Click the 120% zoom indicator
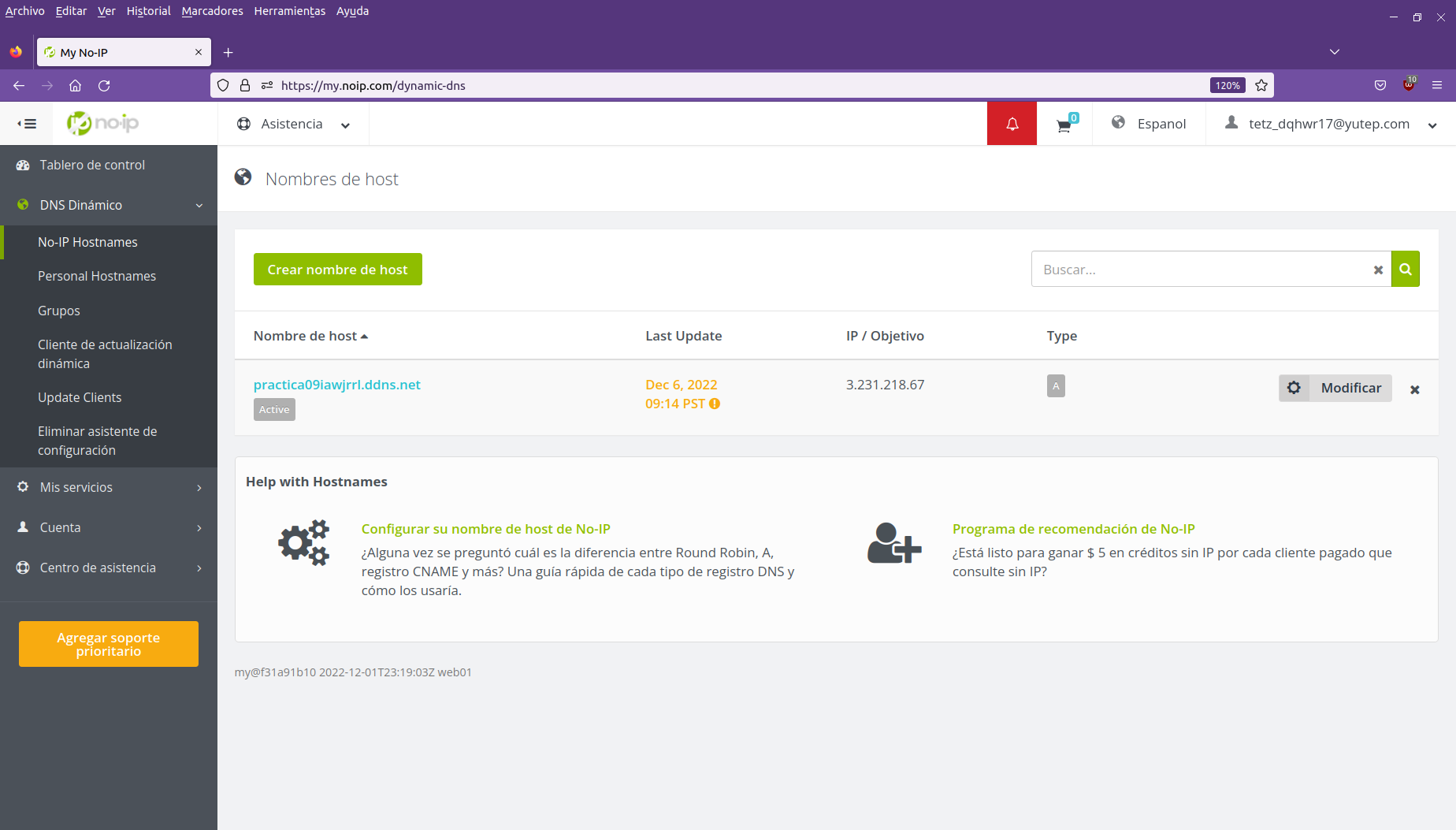Image resolution: width=1456 pixels, height=830 pixels. tap(1228, 85)
